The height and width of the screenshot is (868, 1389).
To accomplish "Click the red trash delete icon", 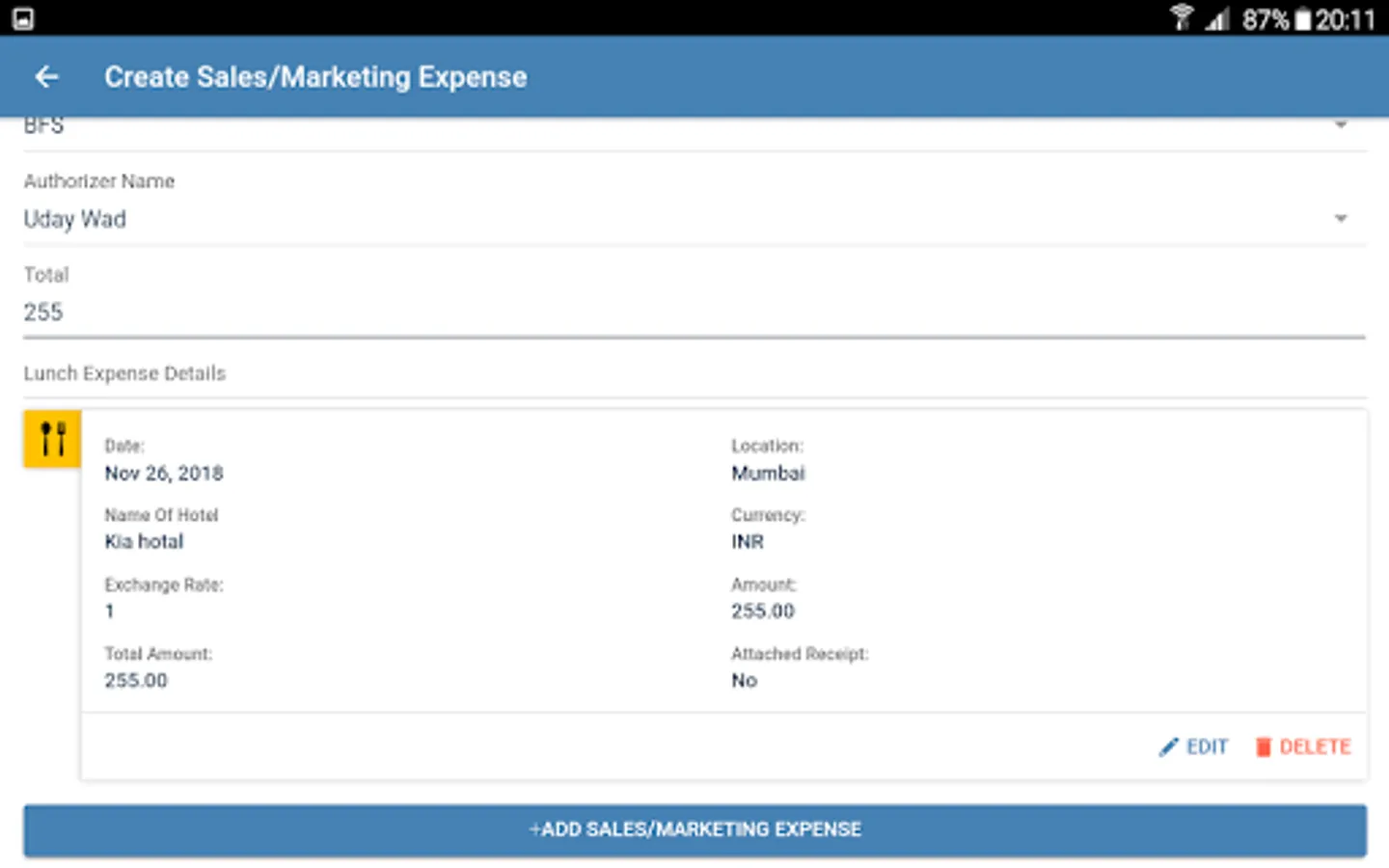I will coord(1263,746).
